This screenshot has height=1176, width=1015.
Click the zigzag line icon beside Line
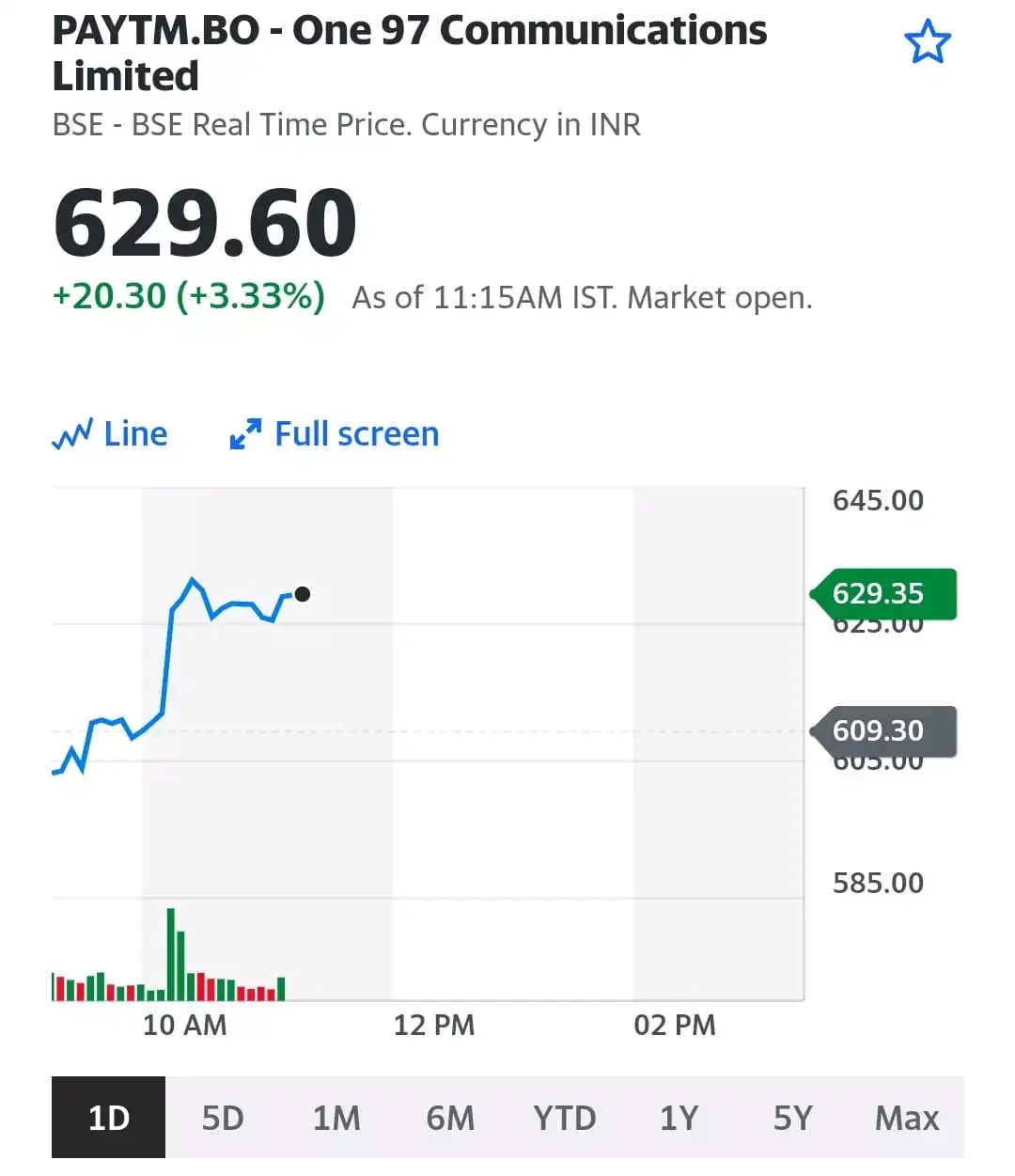tap(72, 433)
